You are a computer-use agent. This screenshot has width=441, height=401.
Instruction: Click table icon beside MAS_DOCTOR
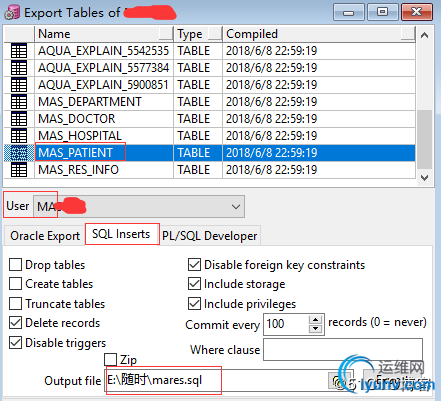pyautogui.click(x=19, y=119)
